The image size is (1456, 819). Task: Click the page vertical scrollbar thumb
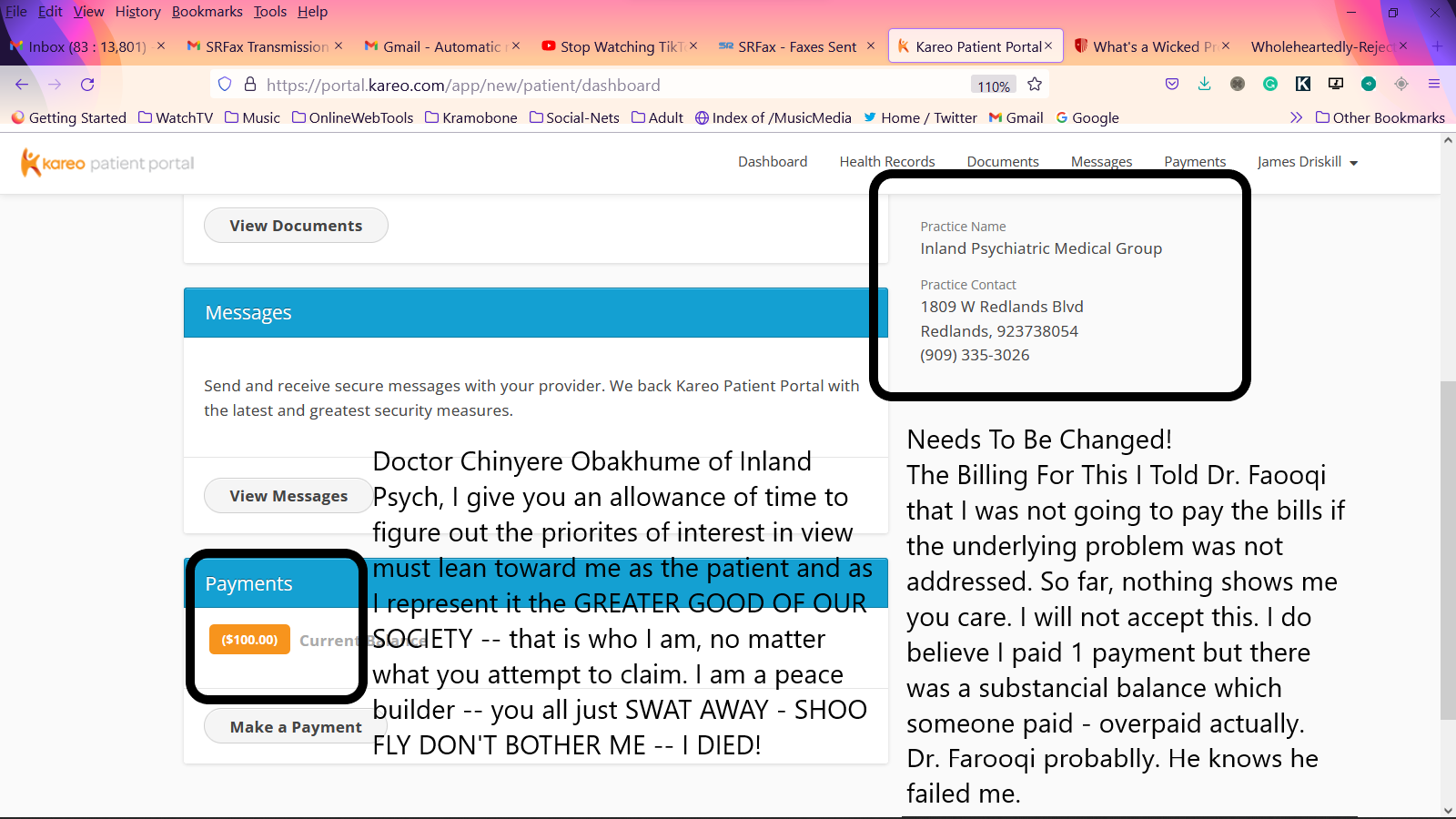[1448, 551]
